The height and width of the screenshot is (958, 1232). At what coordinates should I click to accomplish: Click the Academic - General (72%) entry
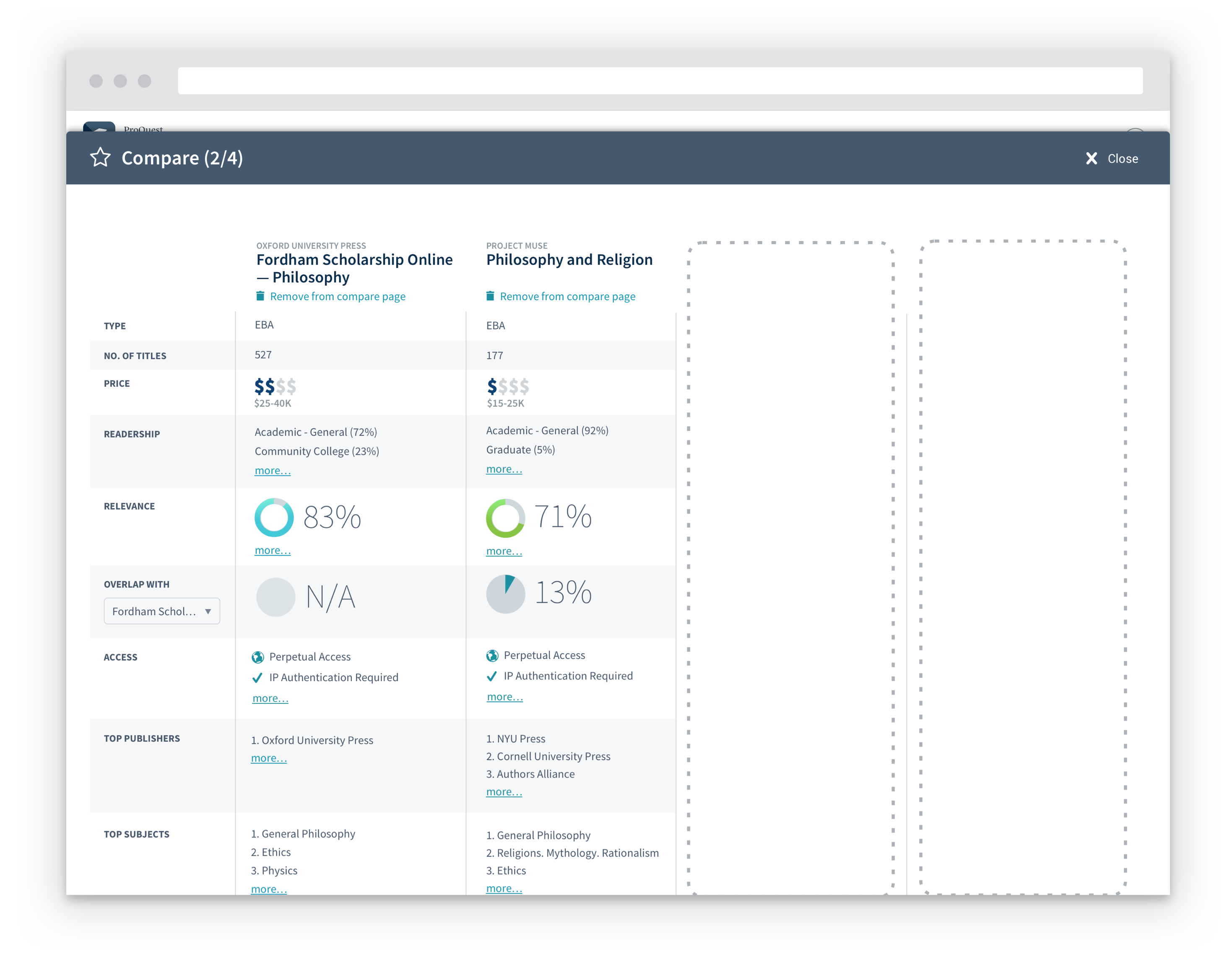click(x=316, y=432)
